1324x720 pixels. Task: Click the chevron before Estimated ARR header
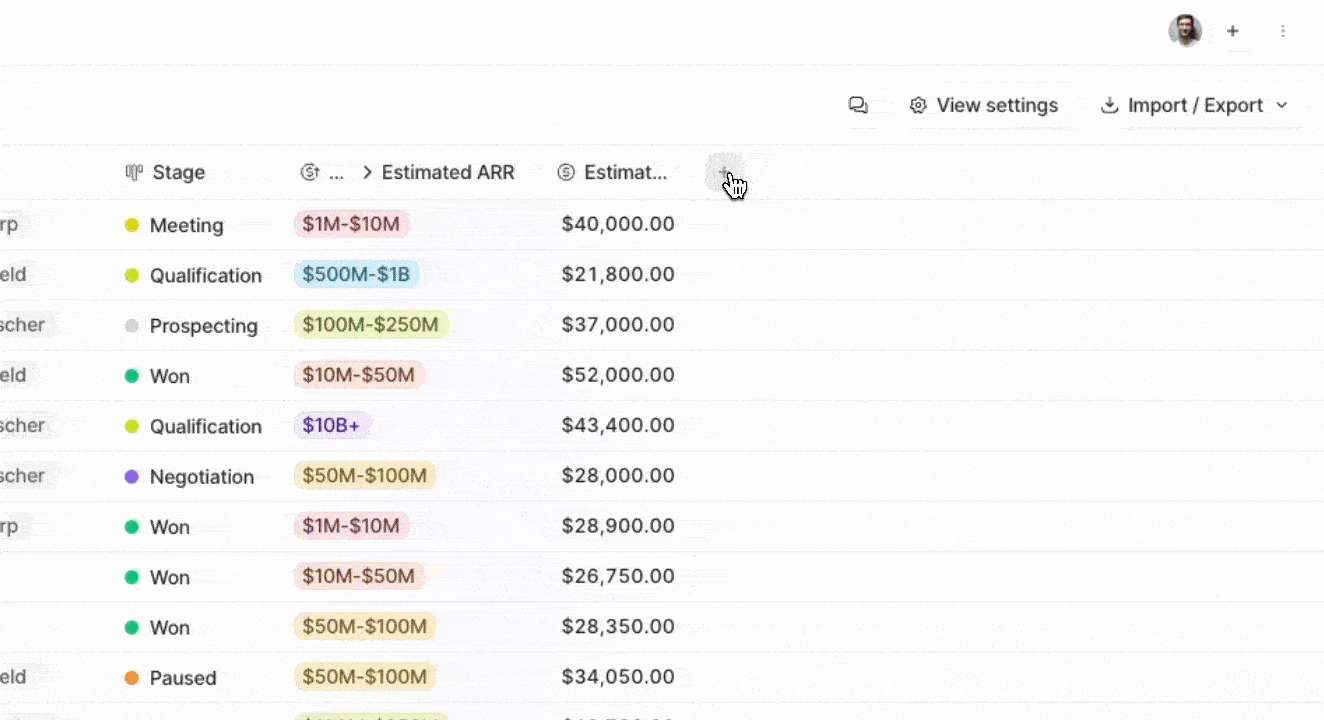click(367, 172)
